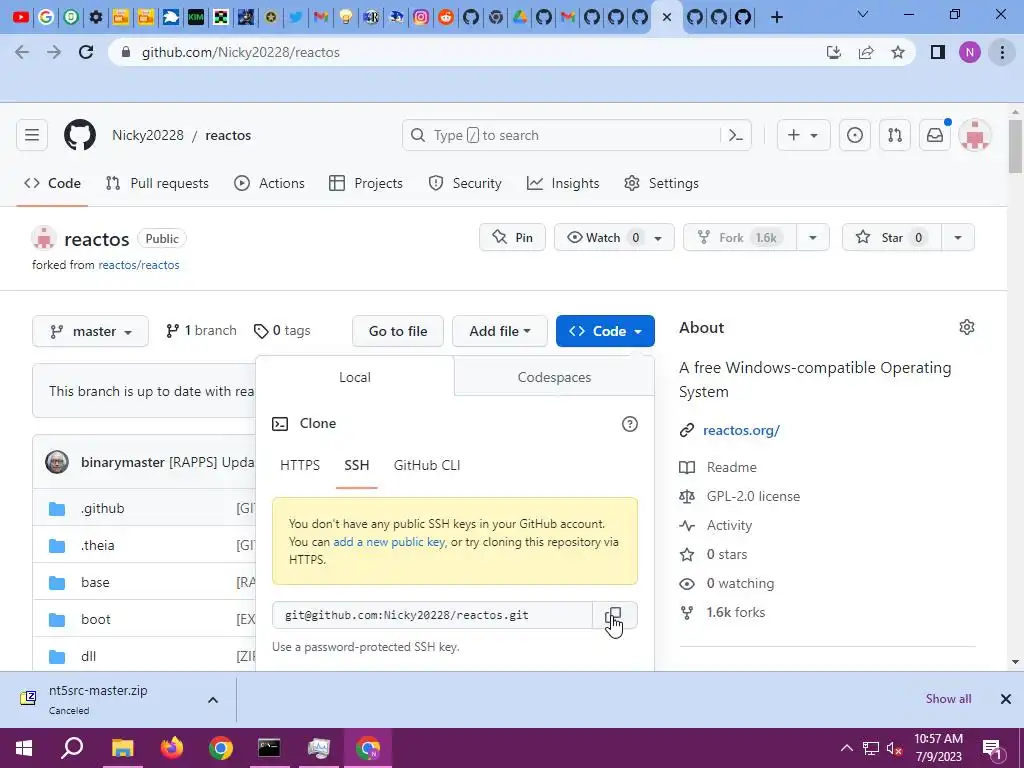Open the repository Settings tab

pos(661,184)
